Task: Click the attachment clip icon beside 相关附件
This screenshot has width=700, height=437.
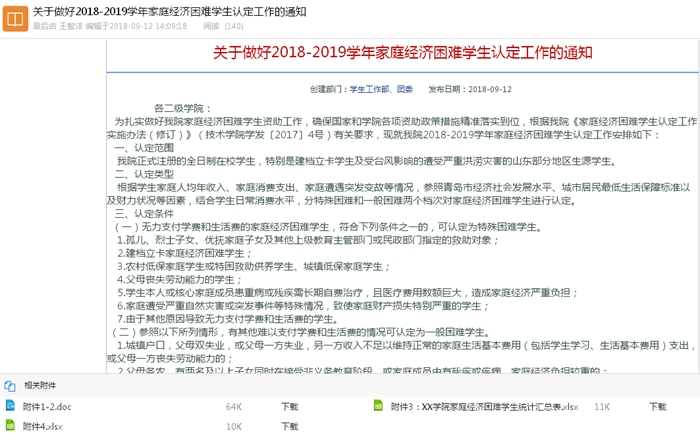Action: pos(10,386)
